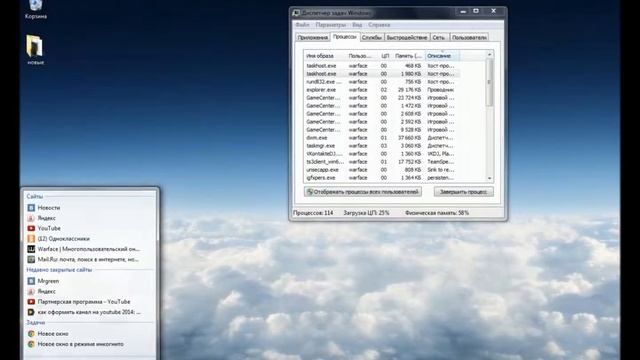Viewport: 640px width, 360px height.
Task: Click the process list scroll up arrow
Action: [x=489, y=55]
